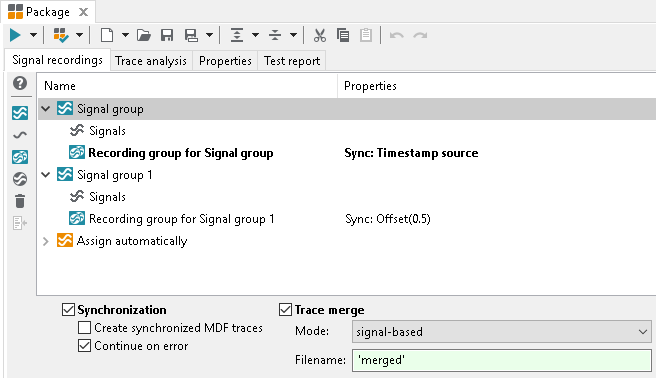
Task: Click the expand all icon
Action: pos(237,35)
